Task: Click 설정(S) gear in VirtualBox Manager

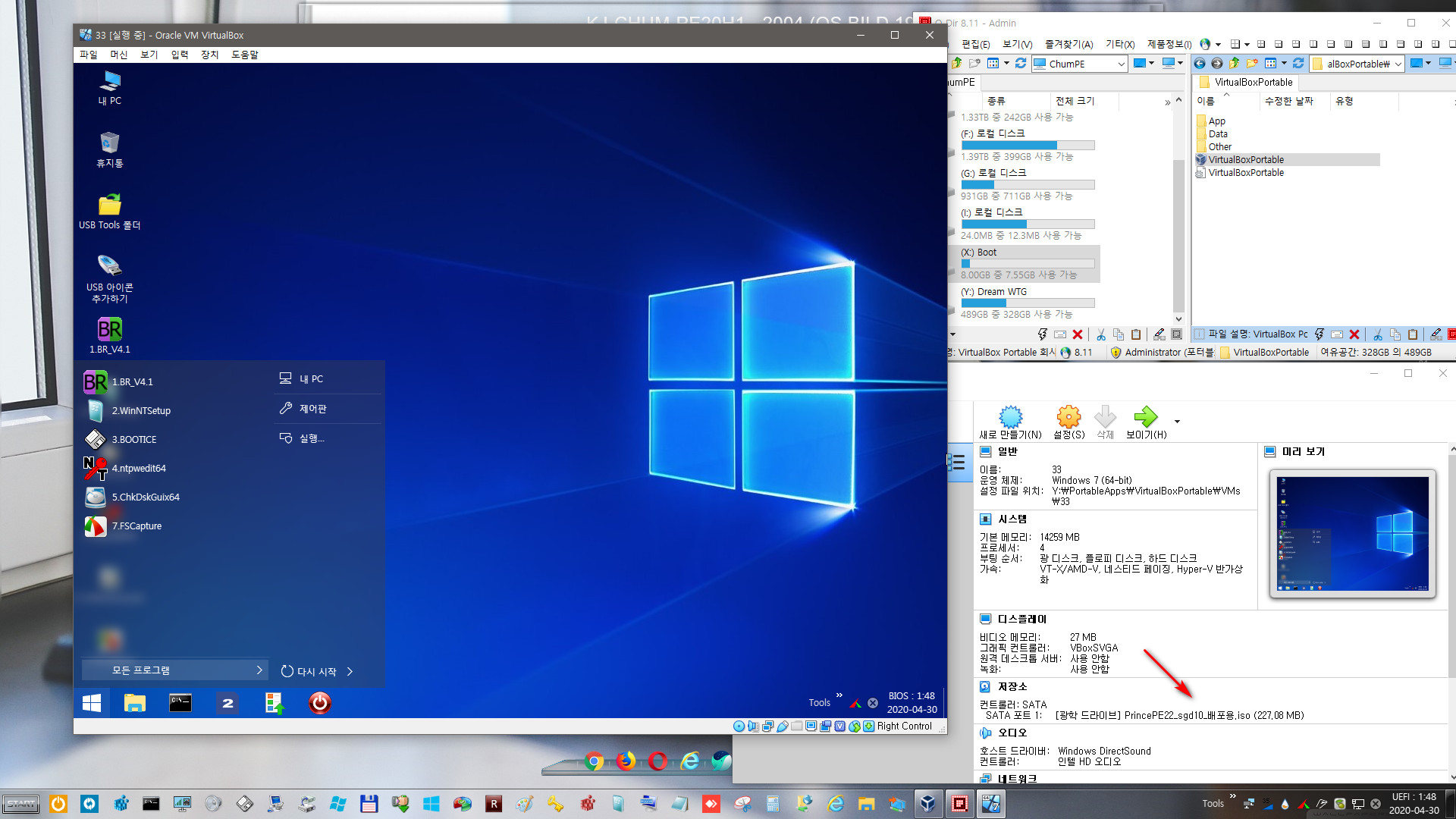Action: pyautogui.click(x=1068, y=422)
